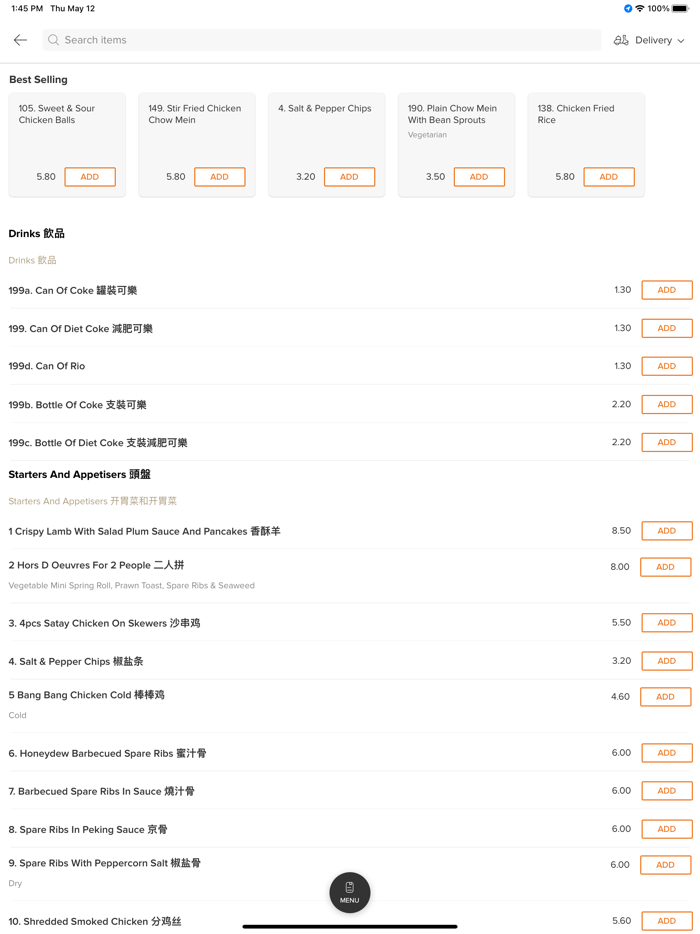Click the search magnifier icon
The height and width of the screenshot is (934, 700).
tap(54, 40)
